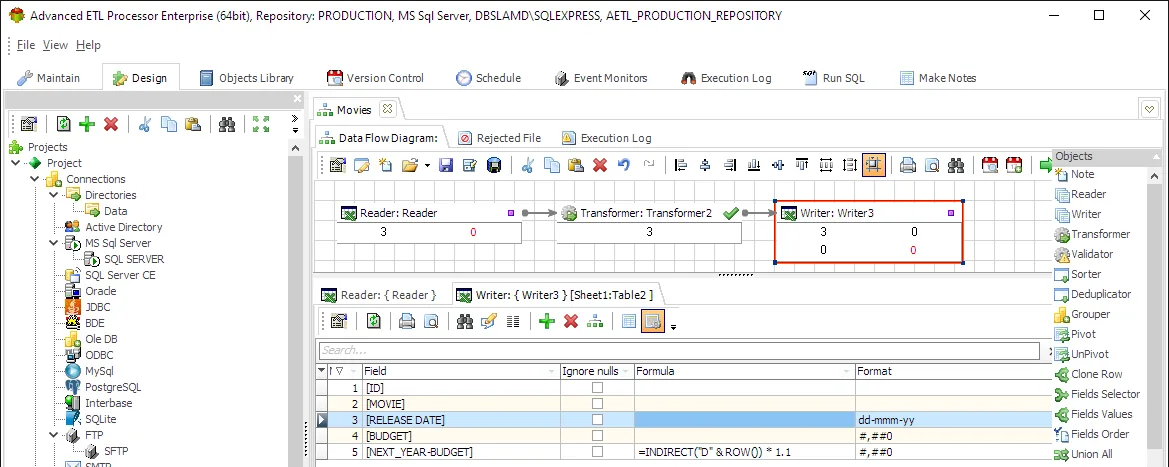Click the green expand-all arrows icon
This screenshot has height=467, width=1169.
tap(261, 125)
